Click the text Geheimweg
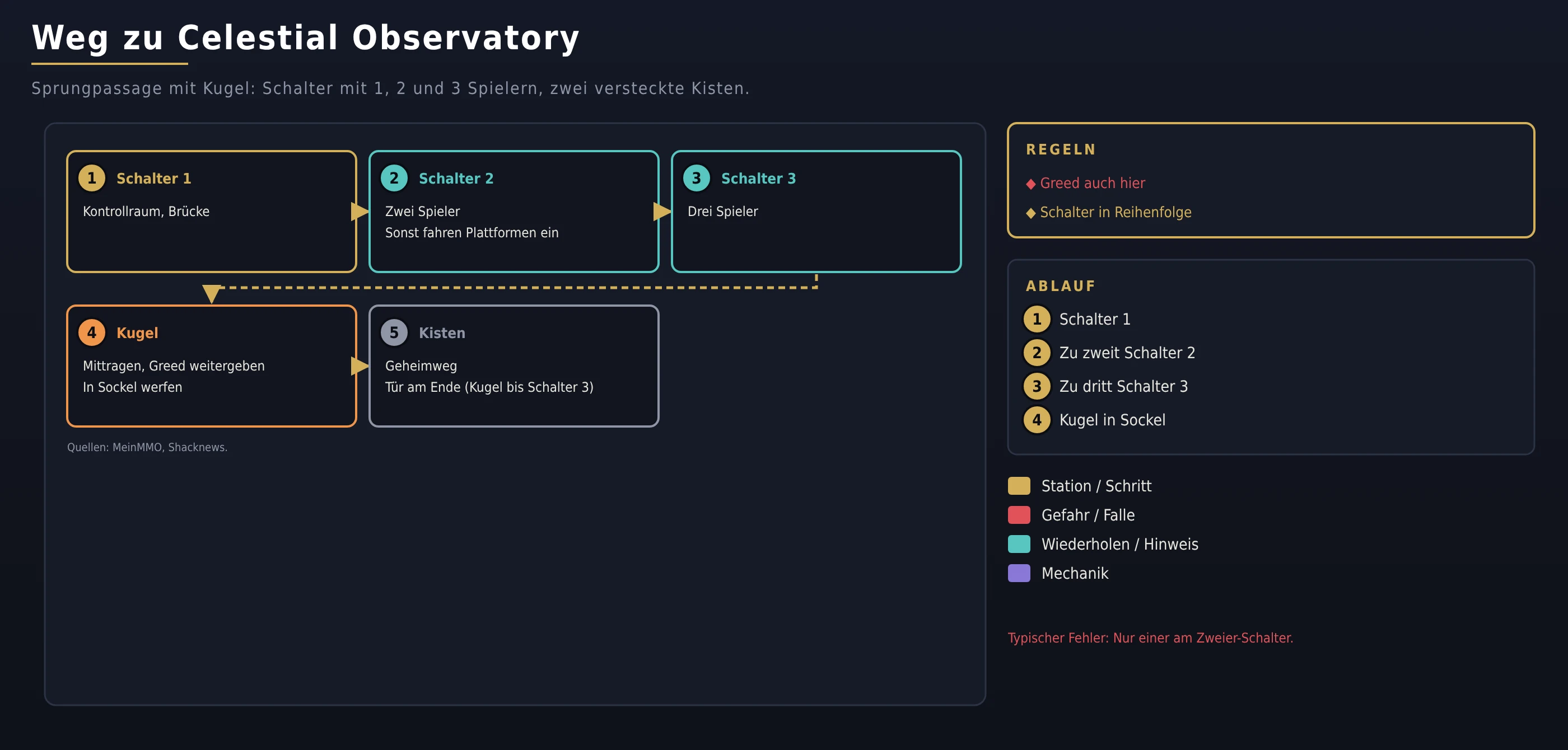The width and height of the screenshot is (1568, 750). pyautogui.click(x=421, y=365)
